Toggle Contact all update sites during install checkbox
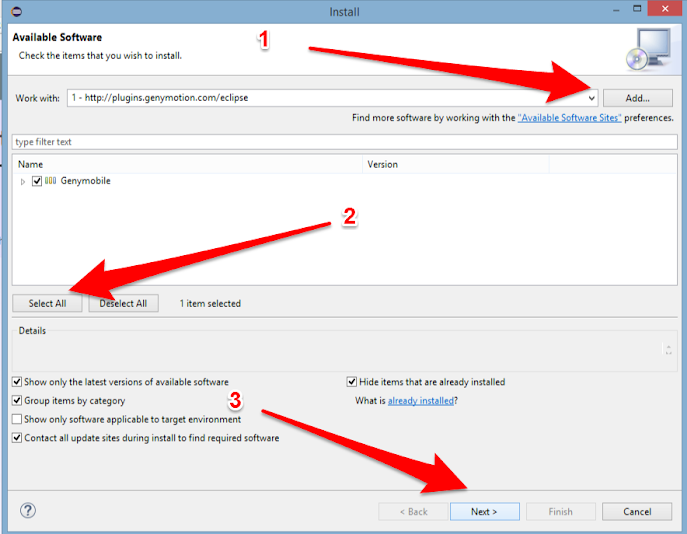This screenshot has height=534, width=687. [17, 438]
